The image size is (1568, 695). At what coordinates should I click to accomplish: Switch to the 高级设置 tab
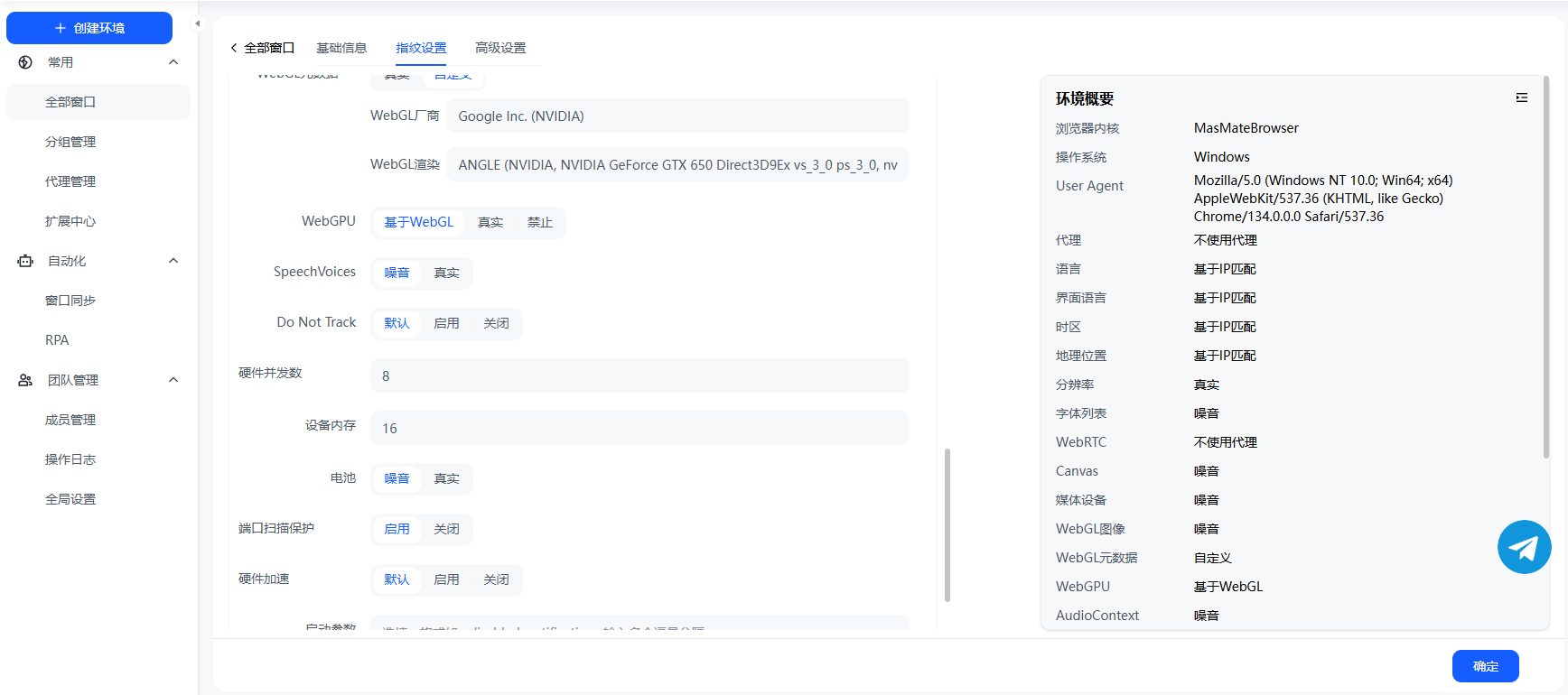pos(500,48)
